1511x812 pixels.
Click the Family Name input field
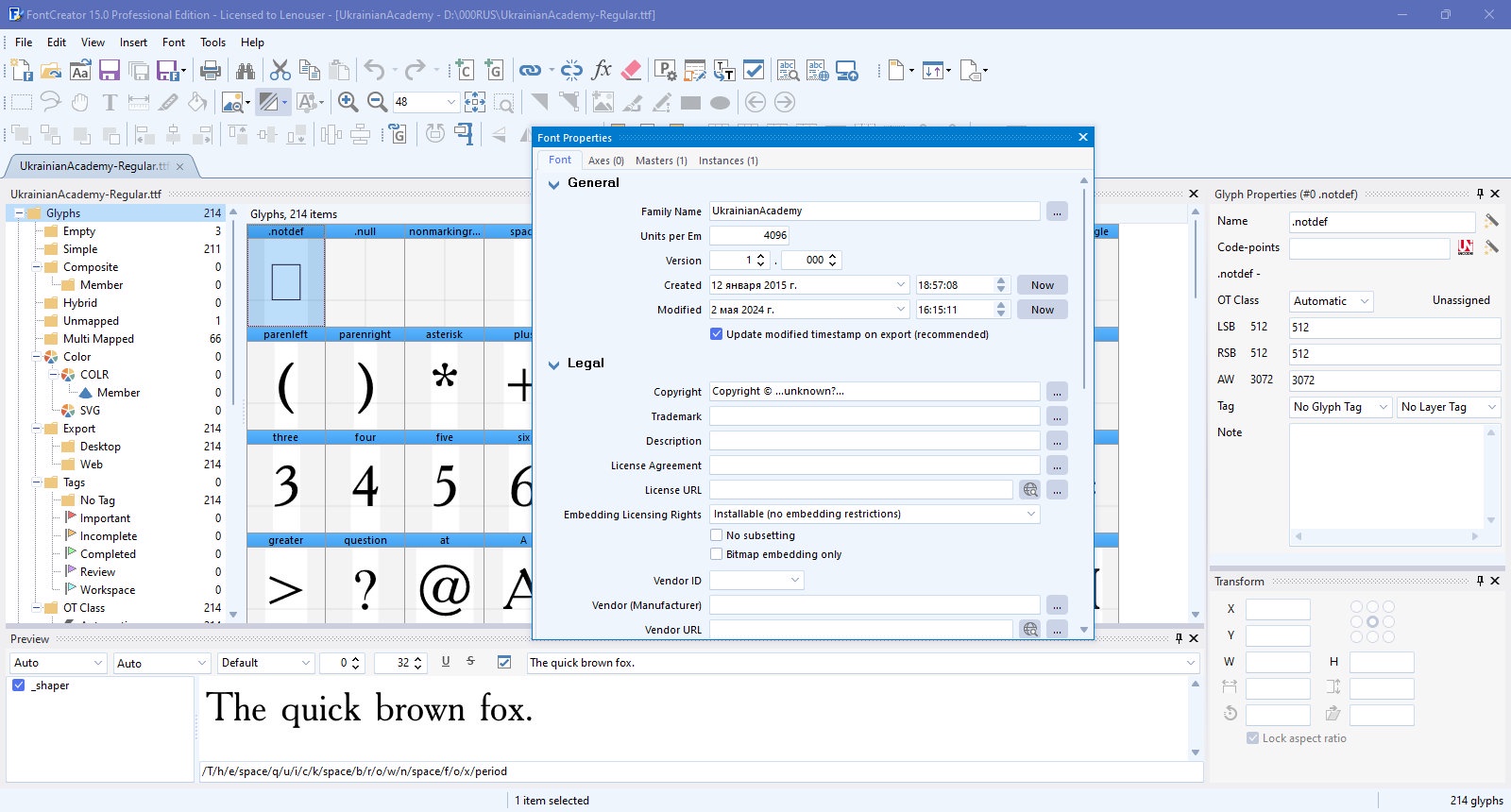874,211
